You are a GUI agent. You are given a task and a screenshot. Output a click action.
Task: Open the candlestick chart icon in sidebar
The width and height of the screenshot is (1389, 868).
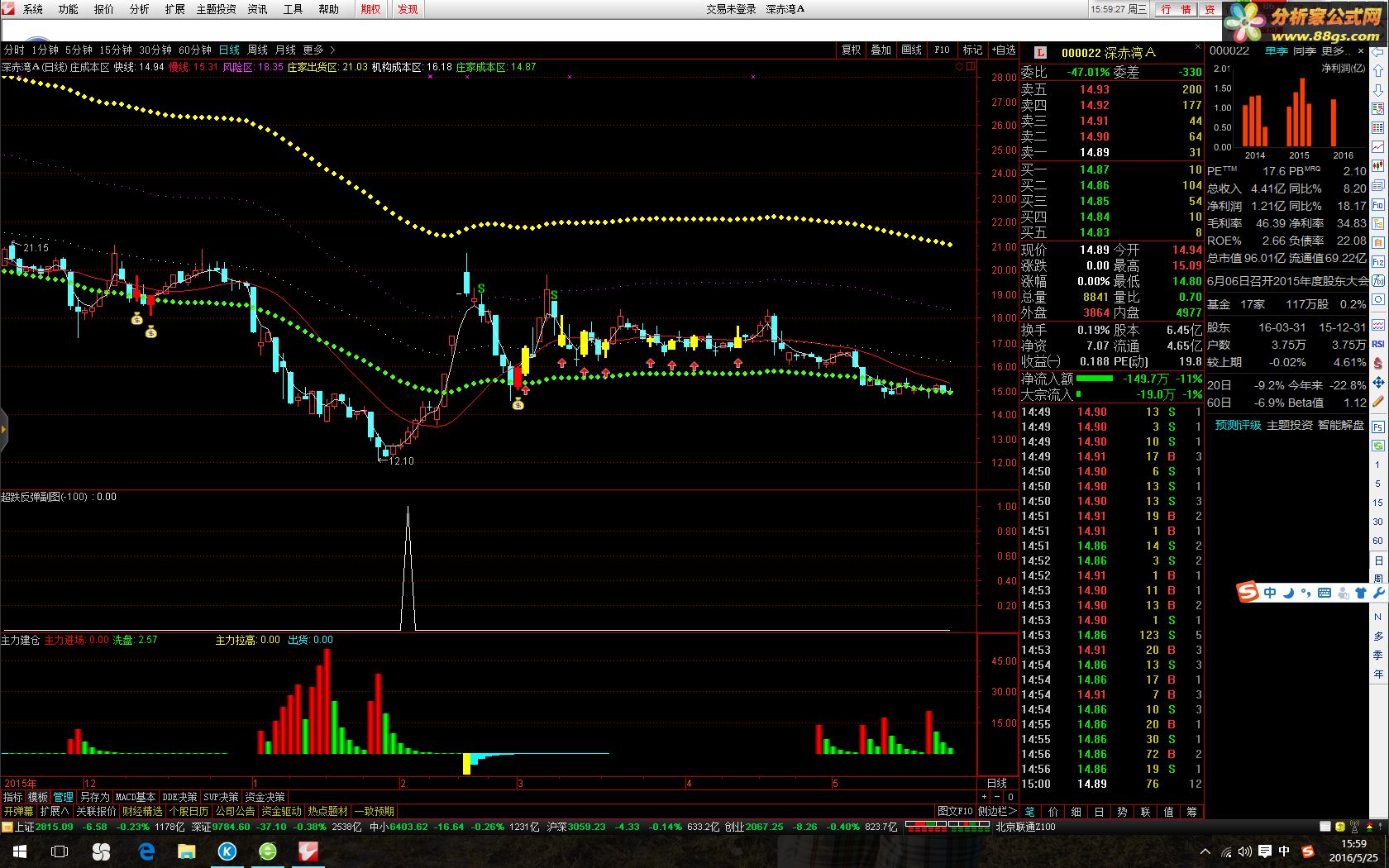(1378, 165)
